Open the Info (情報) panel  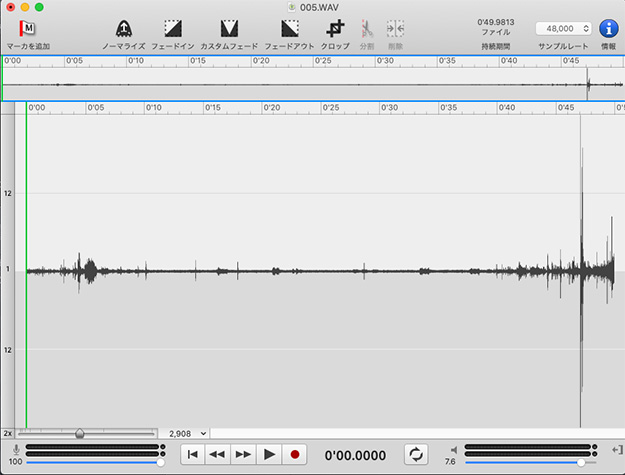[608, 29]
